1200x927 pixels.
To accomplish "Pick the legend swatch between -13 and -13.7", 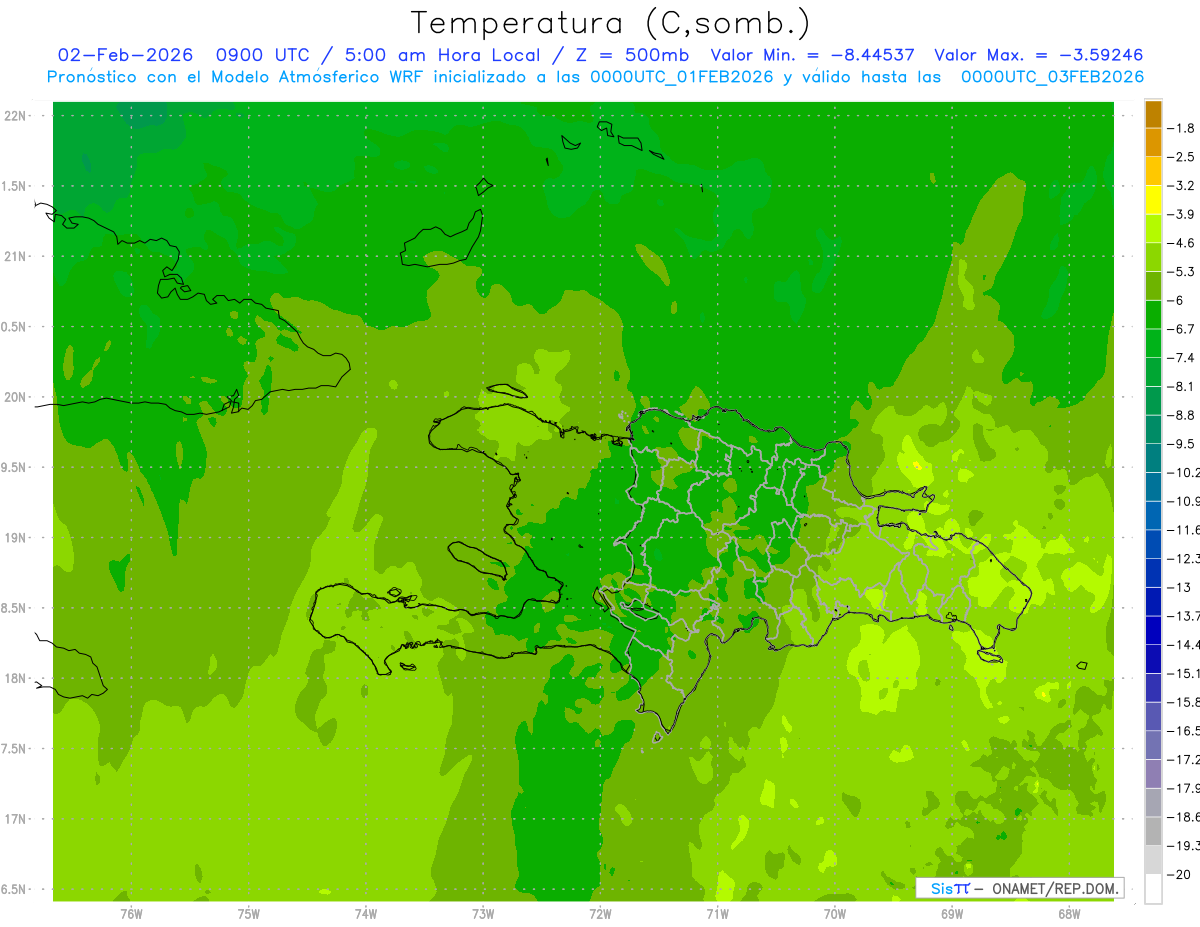I will (x=1153, y=602).
